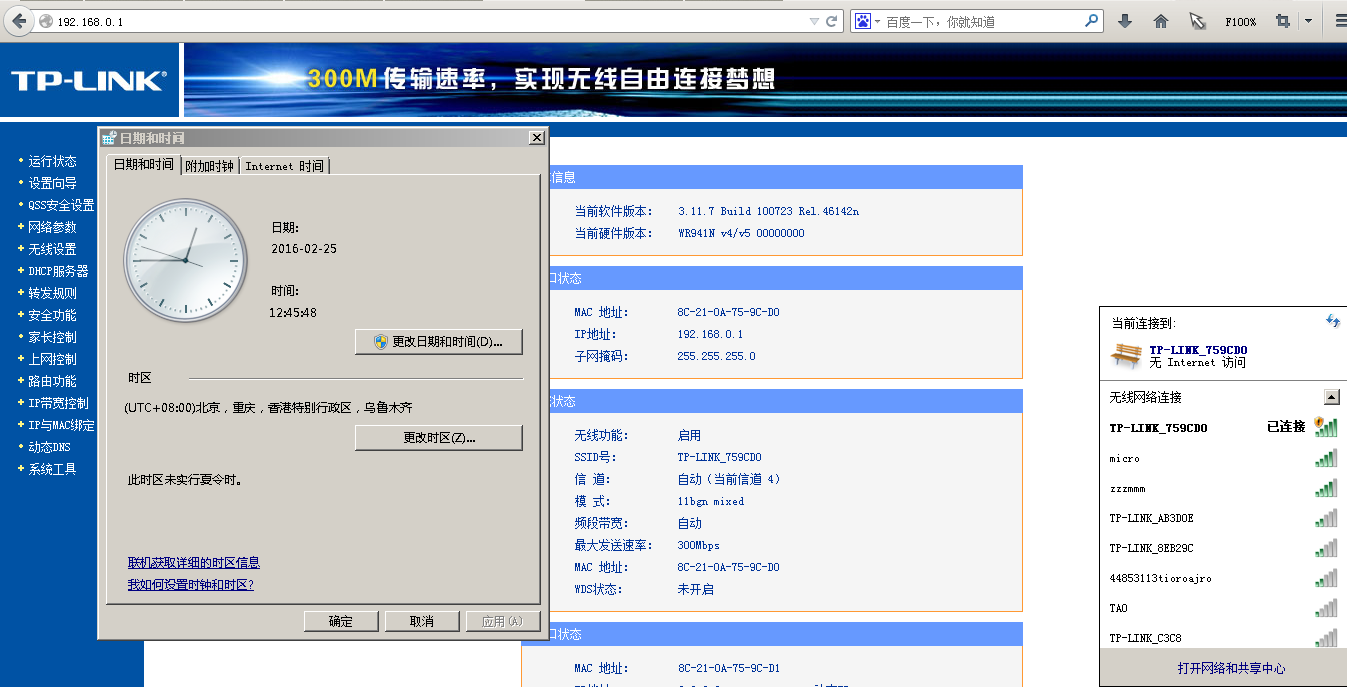Viewport: 1347px width, 687px height.
Task: Click 更改时区(Z)... button
Action: coord(439,438)
